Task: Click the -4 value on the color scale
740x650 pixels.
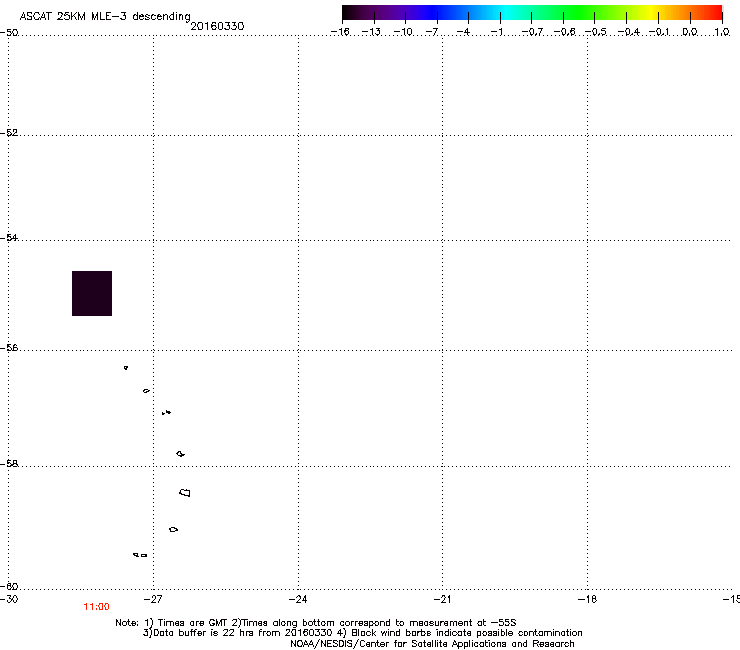Action: tap(463, 32)
